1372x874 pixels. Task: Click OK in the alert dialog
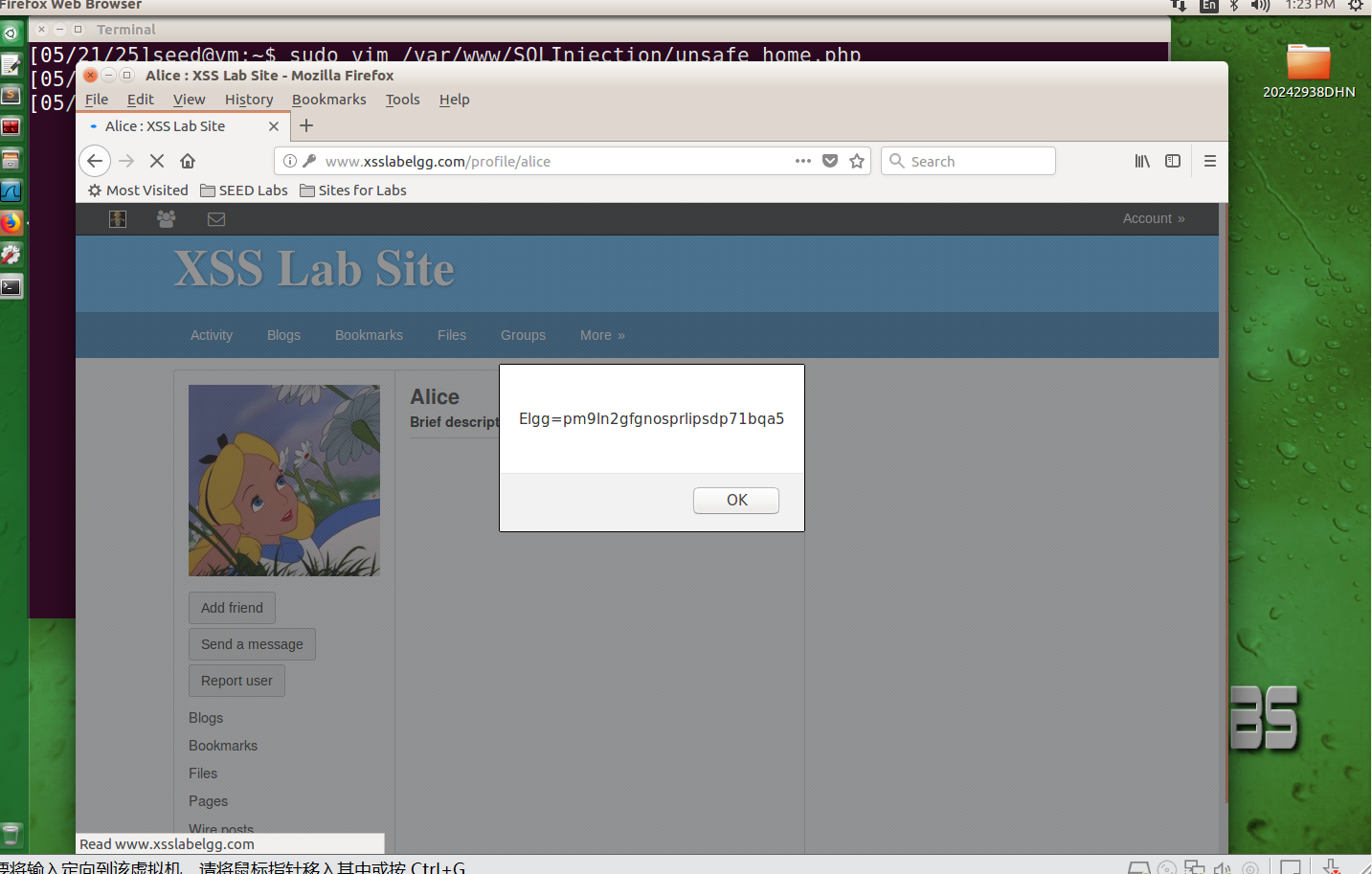(x=735, y=500)
